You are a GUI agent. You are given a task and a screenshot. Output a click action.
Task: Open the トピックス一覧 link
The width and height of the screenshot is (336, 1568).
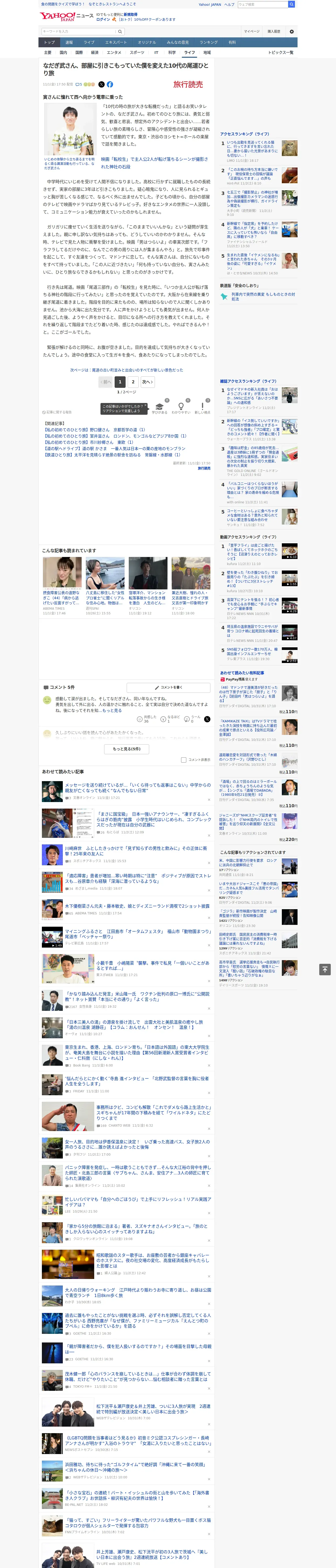(x=281, y=52)
